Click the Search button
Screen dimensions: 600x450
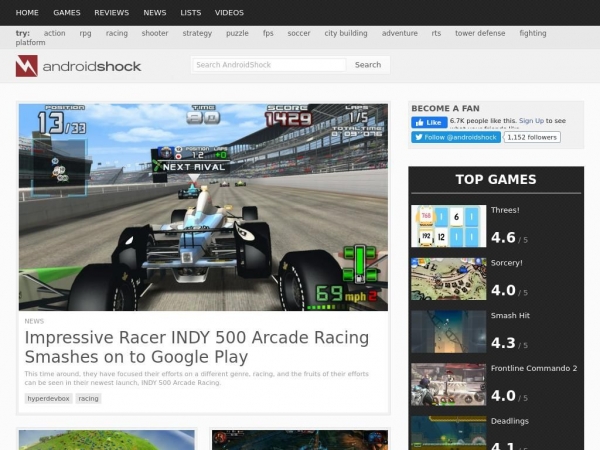pos(368,65)
